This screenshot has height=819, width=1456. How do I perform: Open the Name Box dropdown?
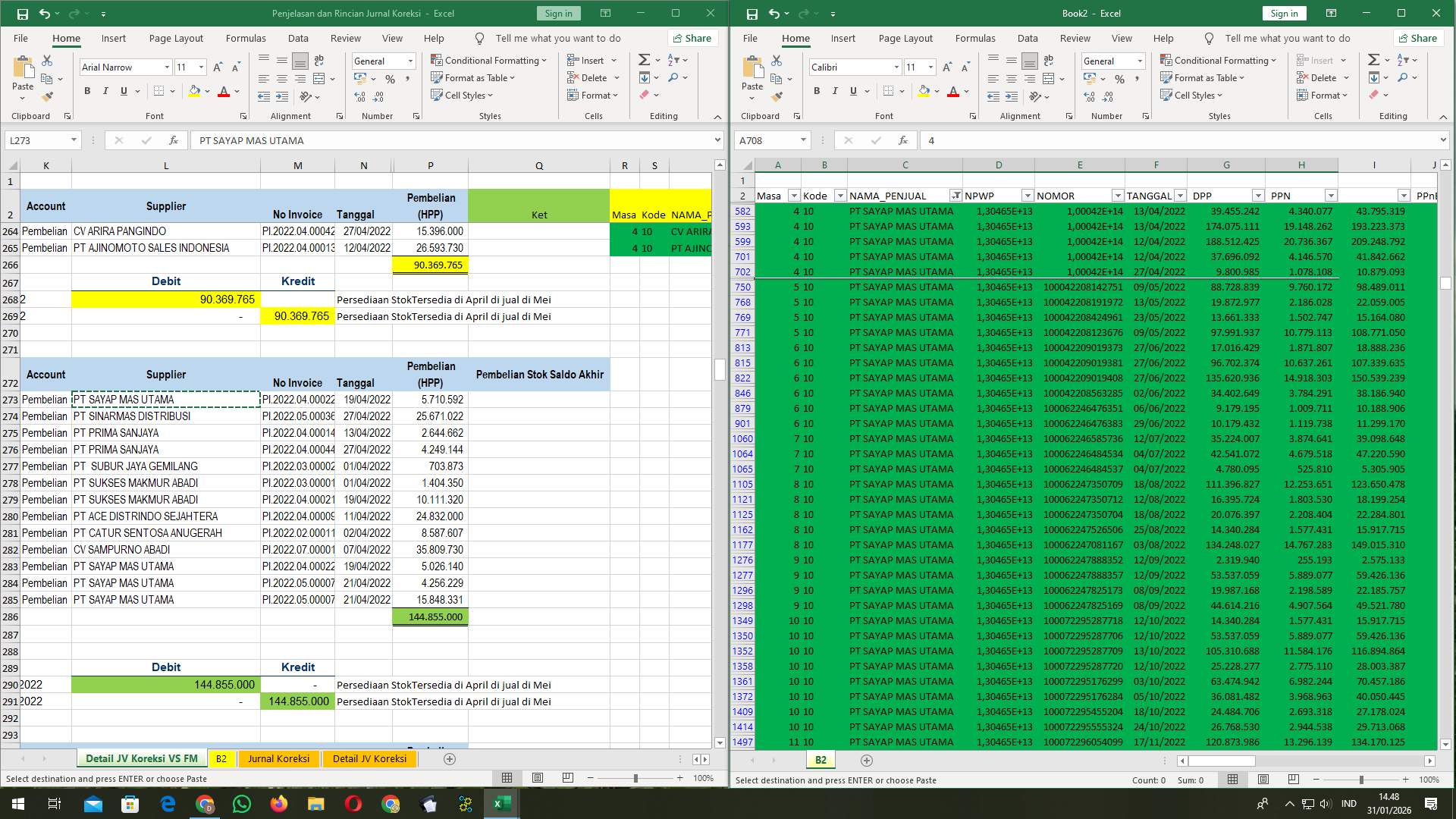coord(74,140)
